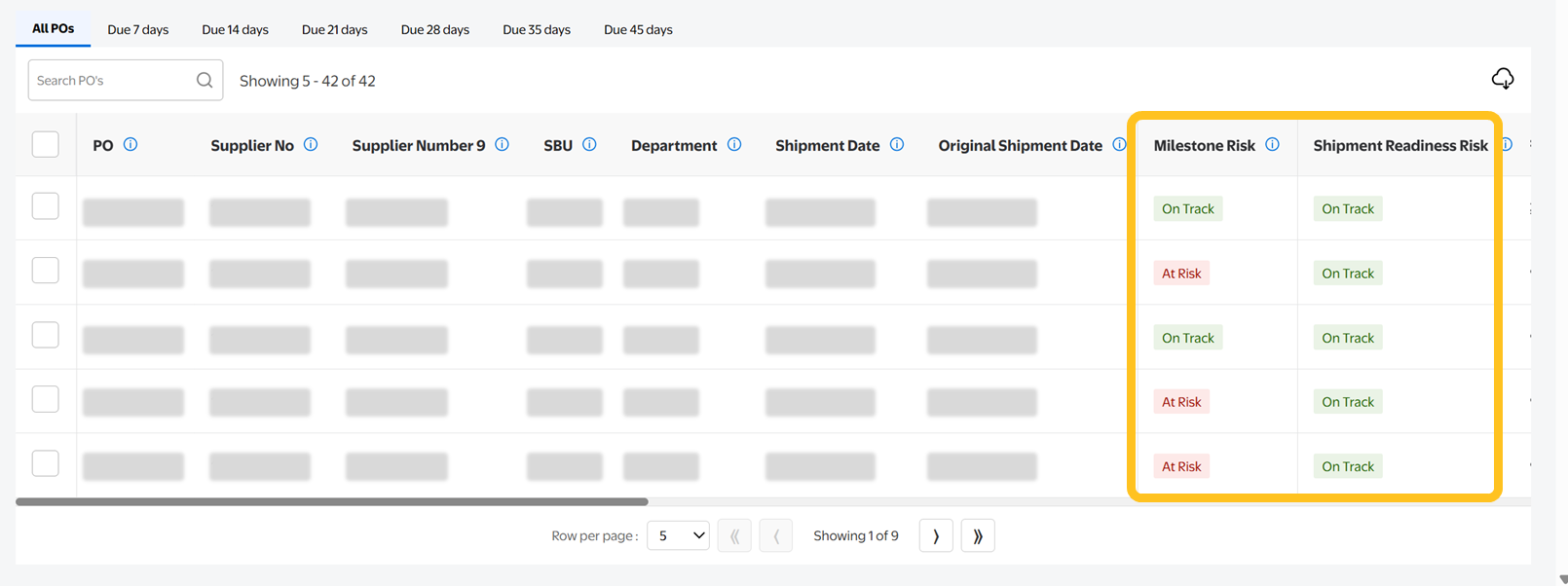Check the last row checkbox

46,463
